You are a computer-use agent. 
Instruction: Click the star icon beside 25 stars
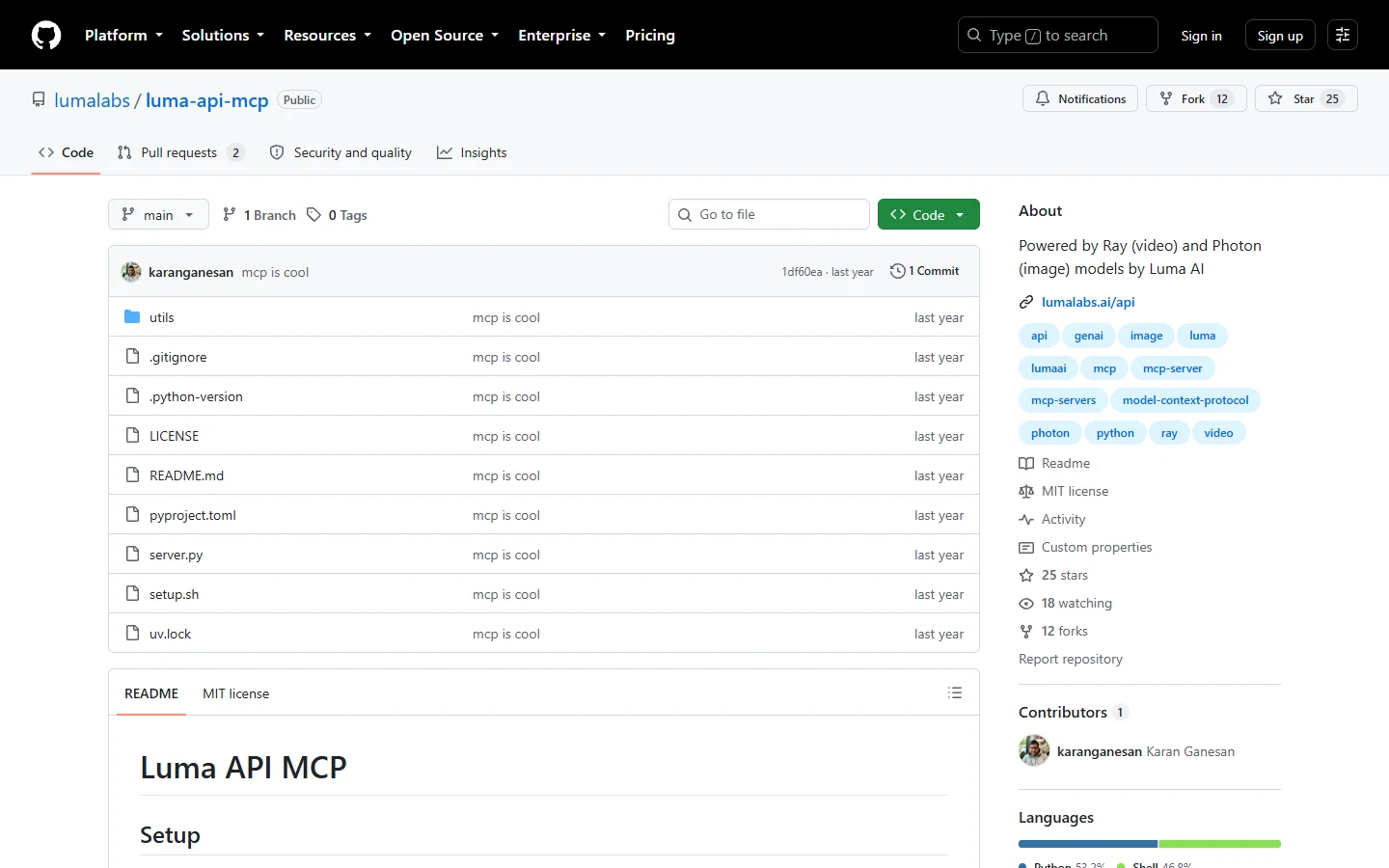[x=1026, y=575]
